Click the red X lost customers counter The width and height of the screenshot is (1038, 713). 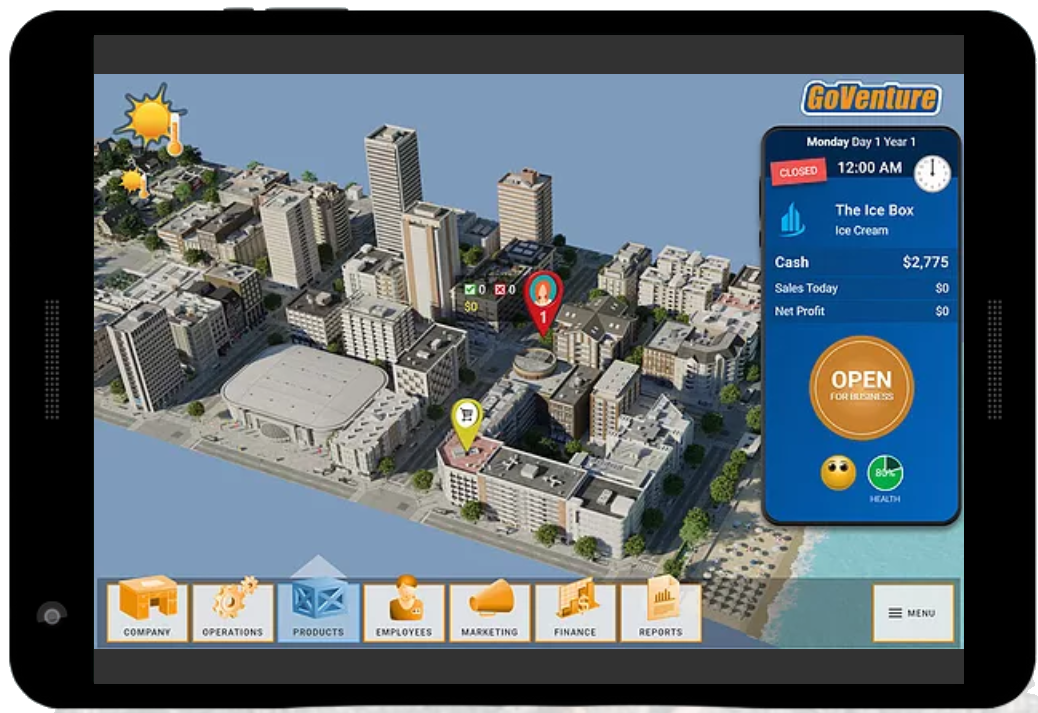point(505,289)
